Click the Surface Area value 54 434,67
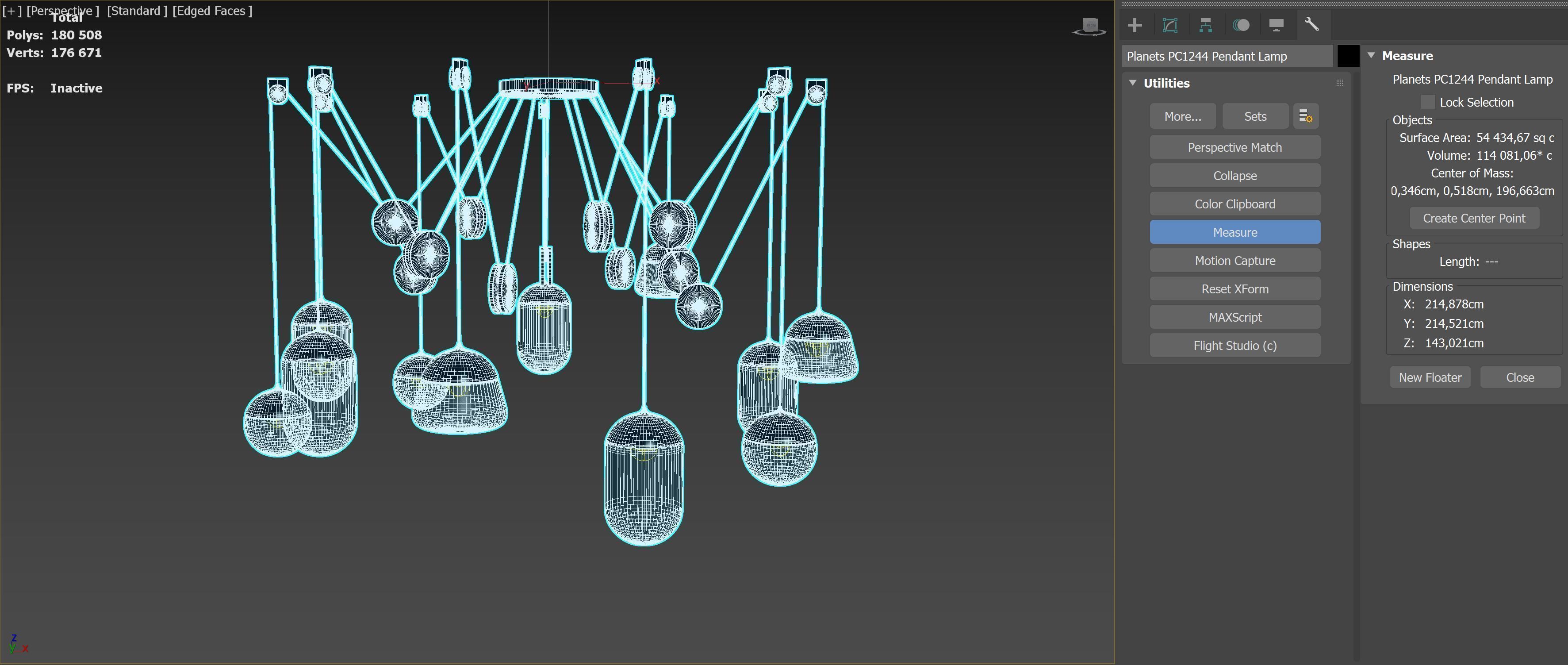 1514,138
